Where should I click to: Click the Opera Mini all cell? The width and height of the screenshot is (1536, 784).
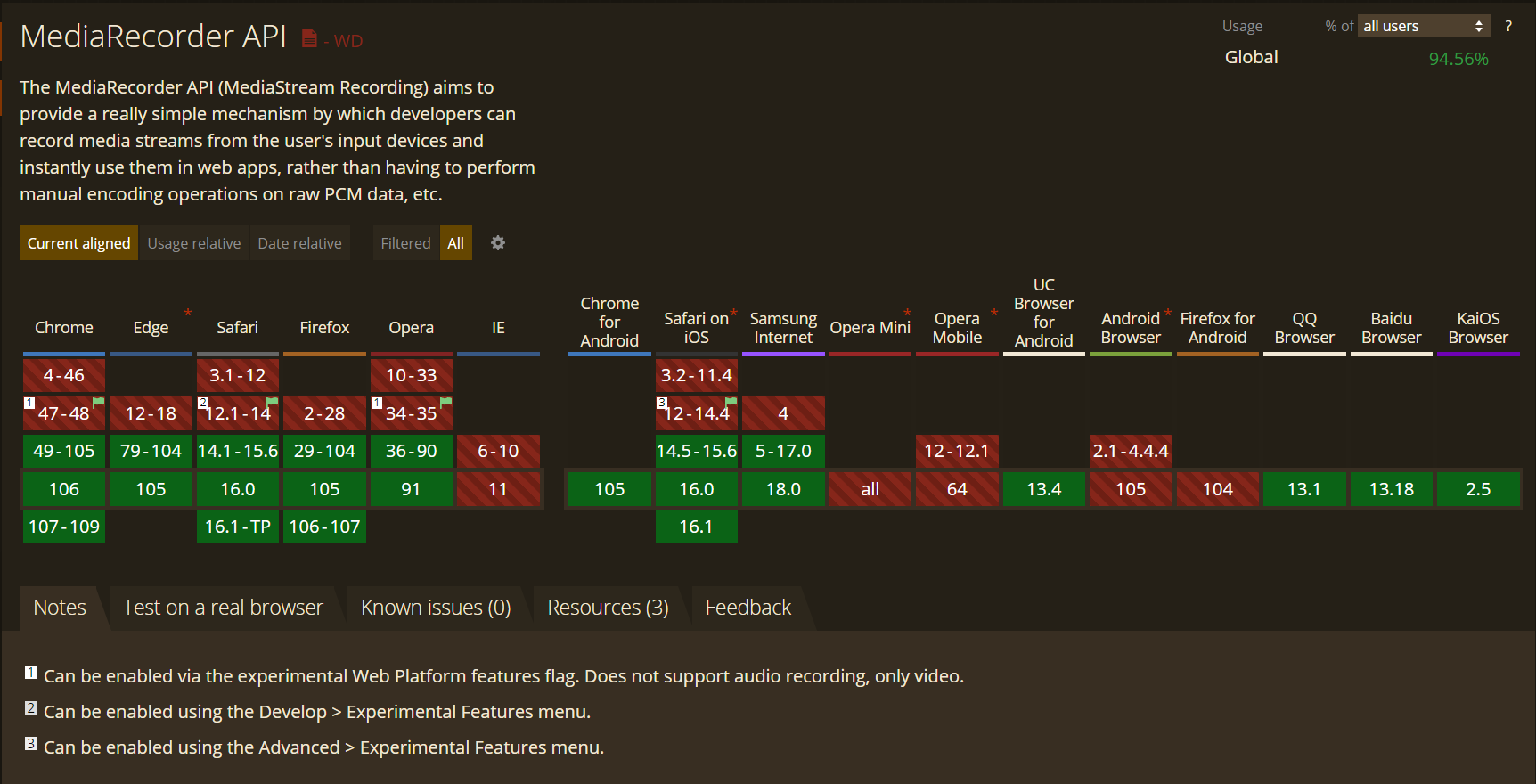[870, 489]
